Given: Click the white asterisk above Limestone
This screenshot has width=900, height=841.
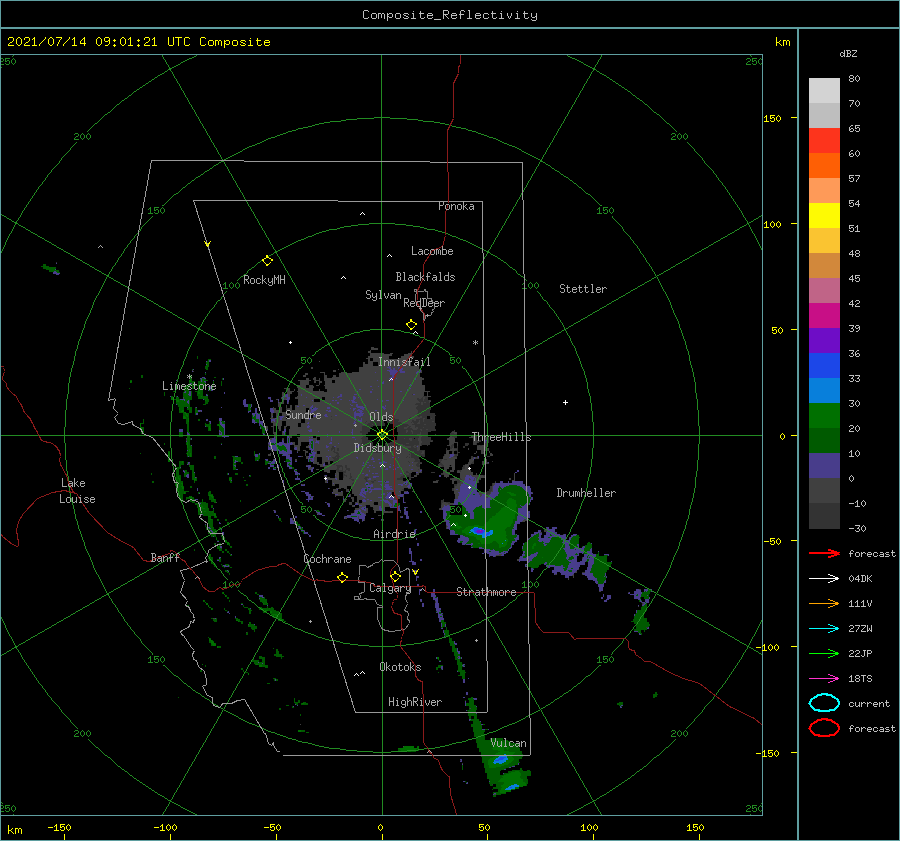Looking at the screenshot, I should (189, 377).
